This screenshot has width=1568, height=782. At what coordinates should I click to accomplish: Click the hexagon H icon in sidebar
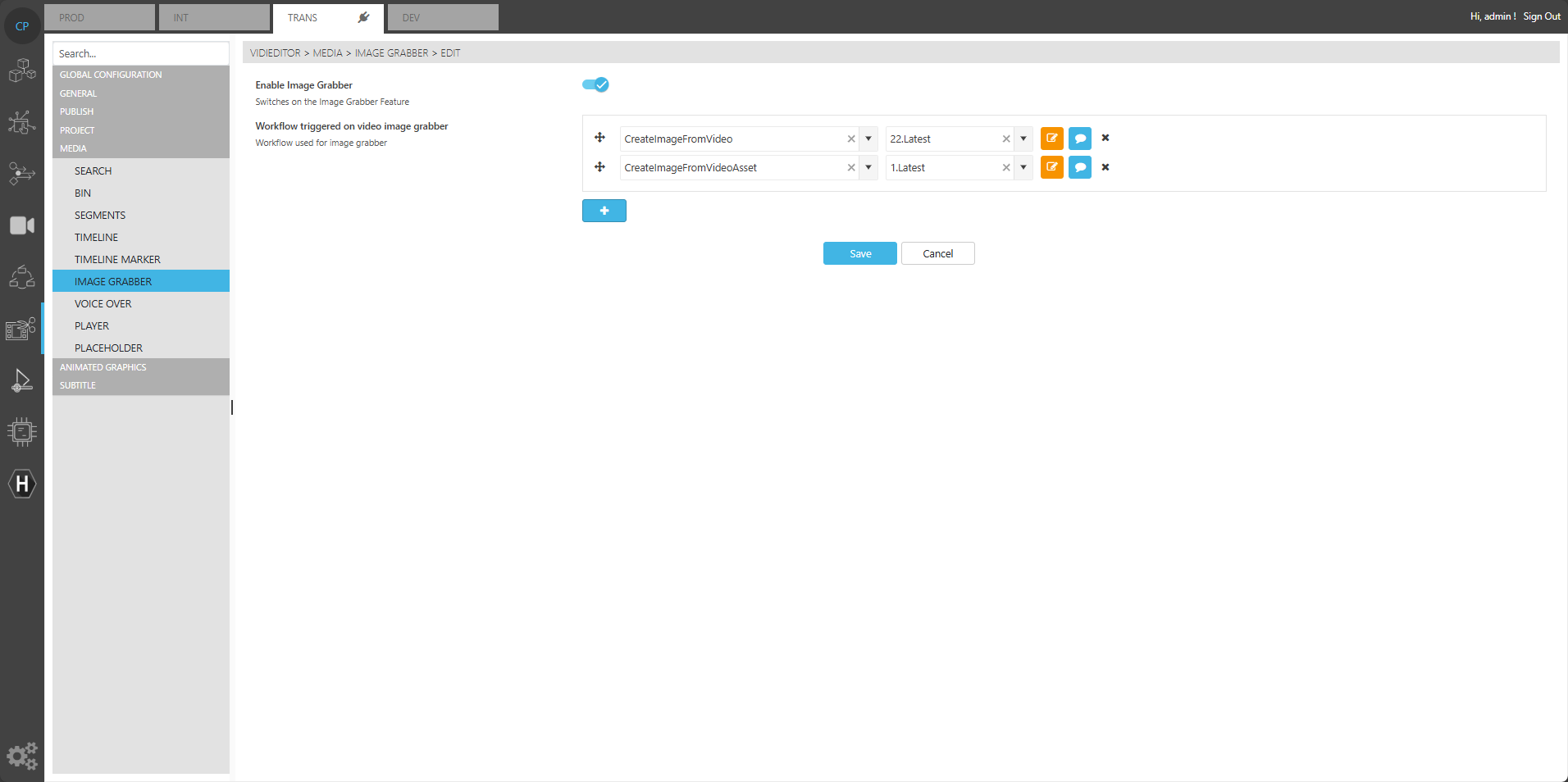pos(22,484)
